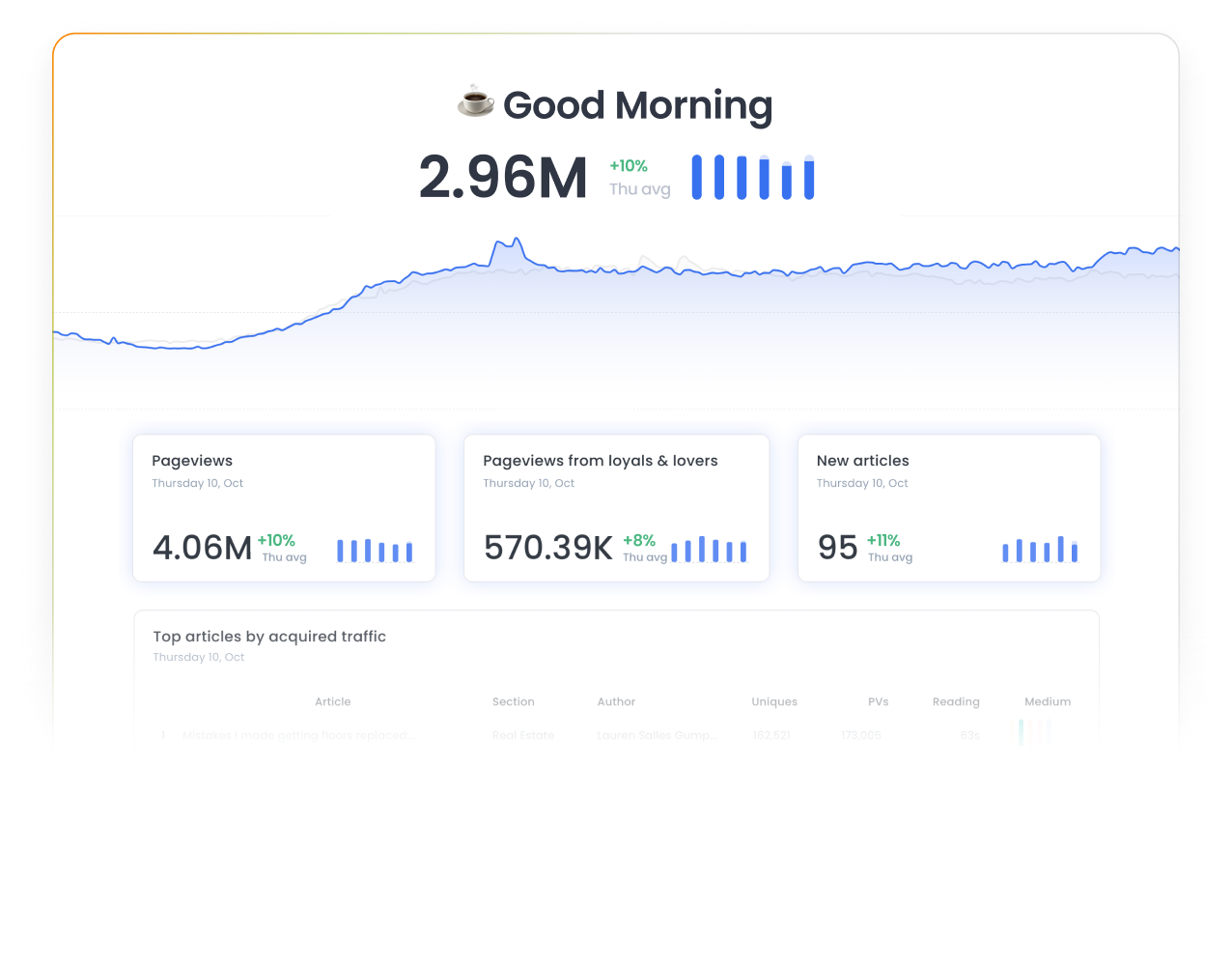Sort the table by Reading column
This screenshot has width=1232, height=966.
coord(956,701)
